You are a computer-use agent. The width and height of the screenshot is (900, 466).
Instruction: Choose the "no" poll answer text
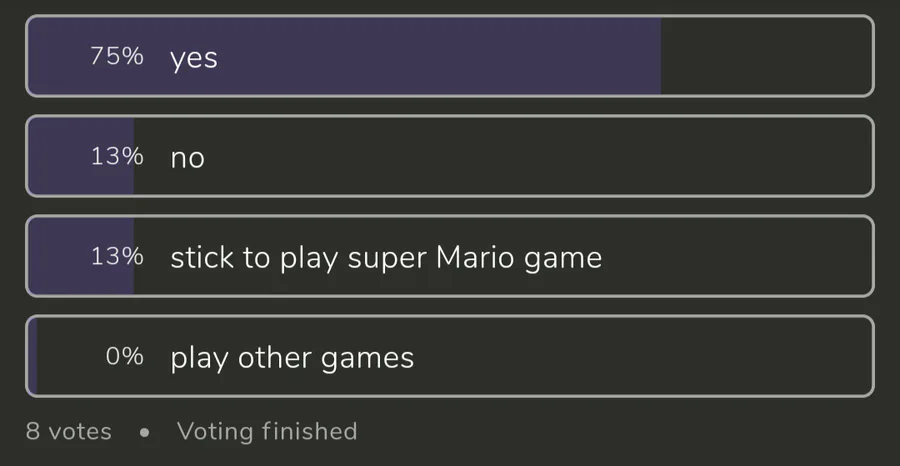187,158
